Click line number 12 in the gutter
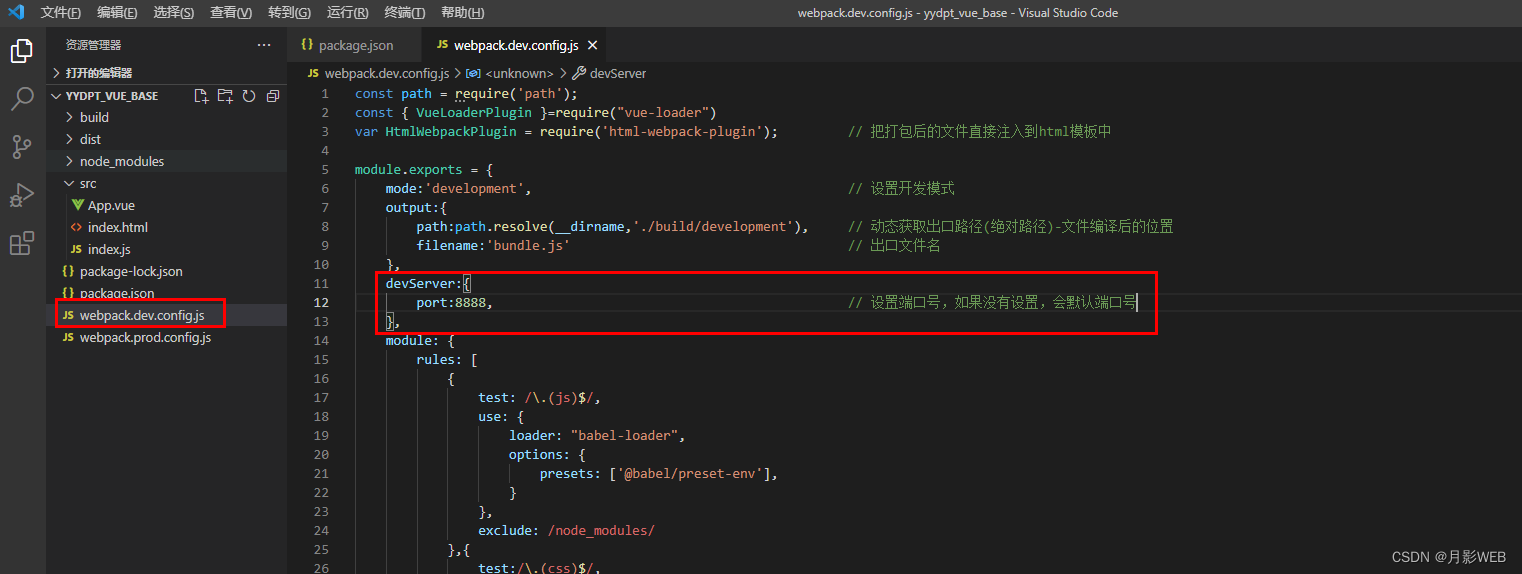Viewport: 1522px width, 574px height. [321, 302]
